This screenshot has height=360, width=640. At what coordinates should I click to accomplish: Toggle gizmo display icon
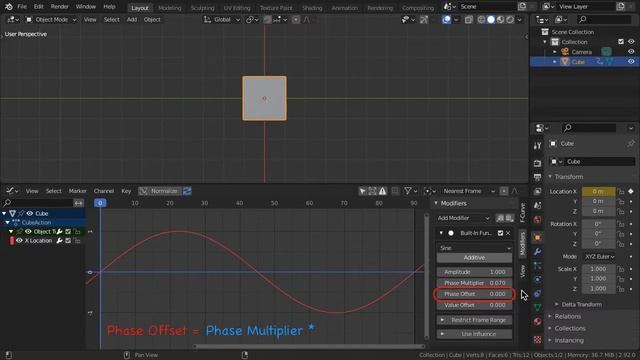[424, 20]
